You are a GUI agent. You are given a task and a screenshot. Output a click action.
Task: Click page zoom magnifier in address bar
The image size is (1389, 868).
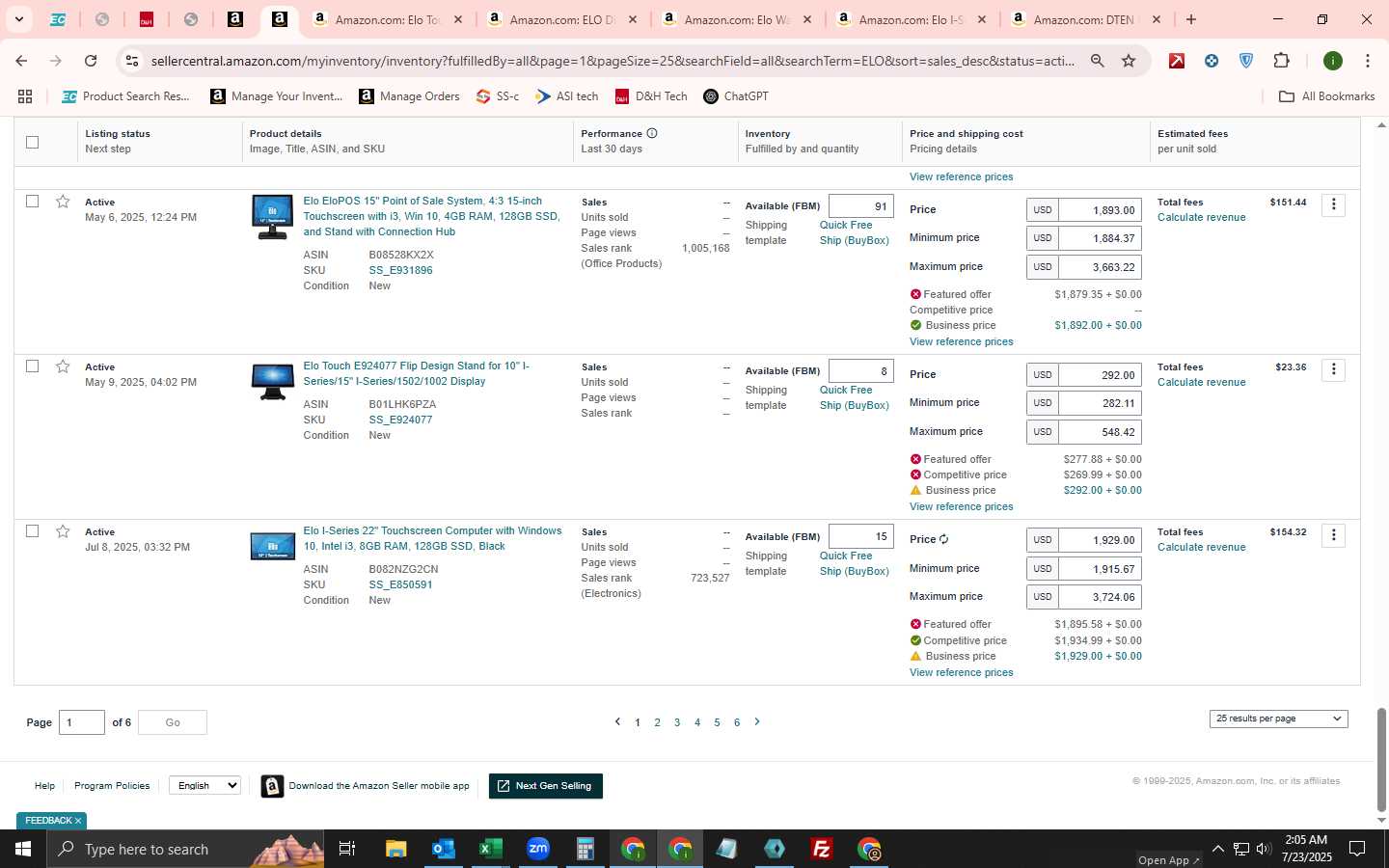click(x=1098, y=61)
